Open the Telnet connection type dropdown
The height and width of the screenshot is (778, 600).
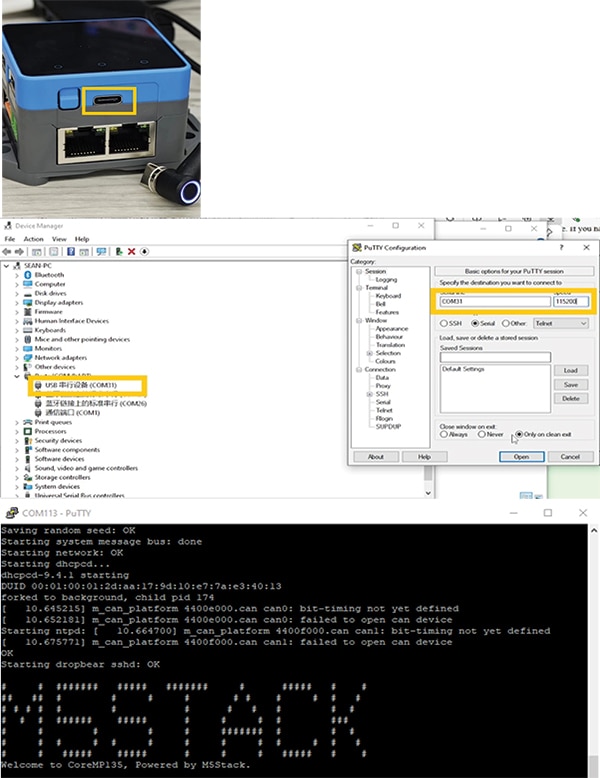[x=561, y=323]
